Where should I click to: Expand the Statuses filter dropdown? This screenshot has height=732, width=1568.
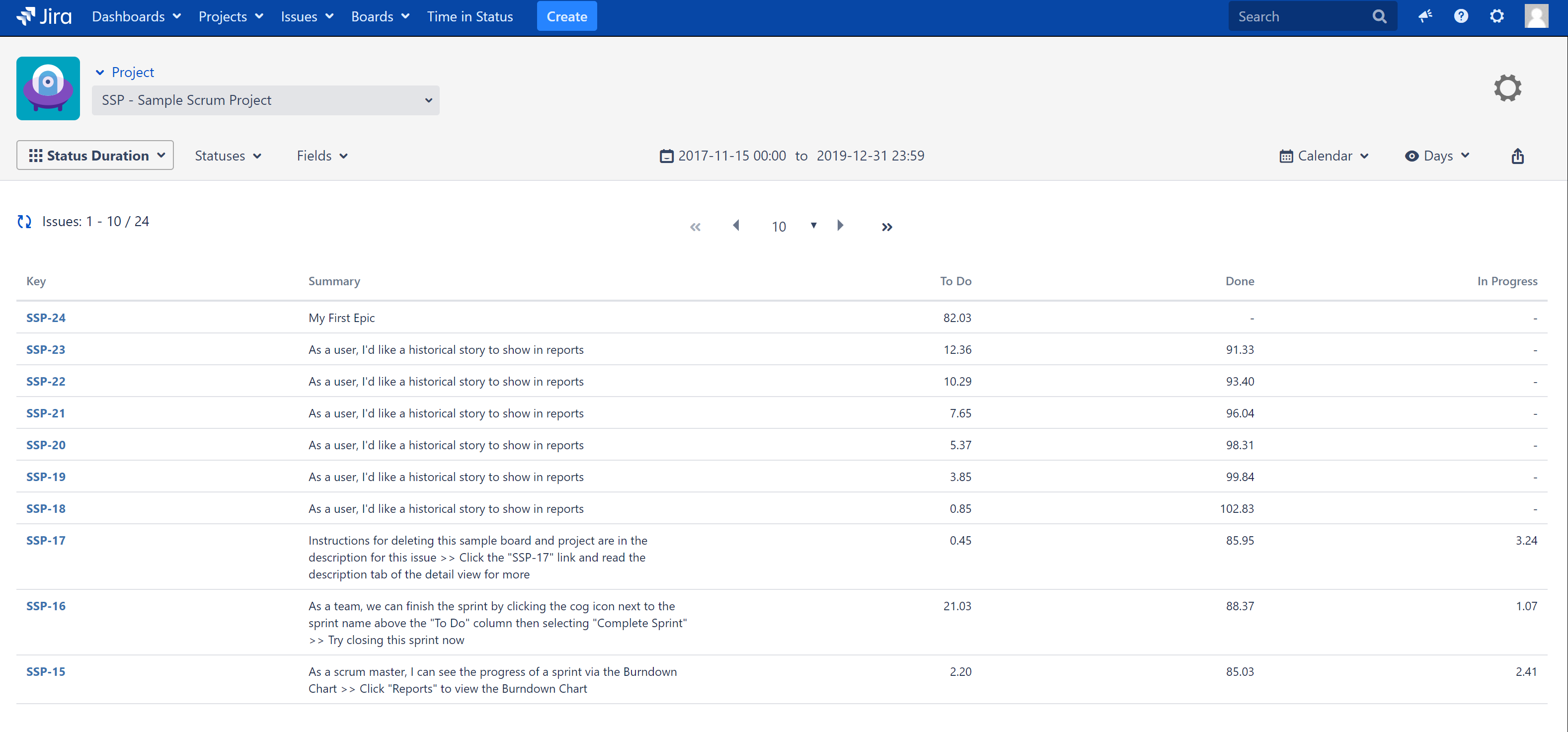228,156
